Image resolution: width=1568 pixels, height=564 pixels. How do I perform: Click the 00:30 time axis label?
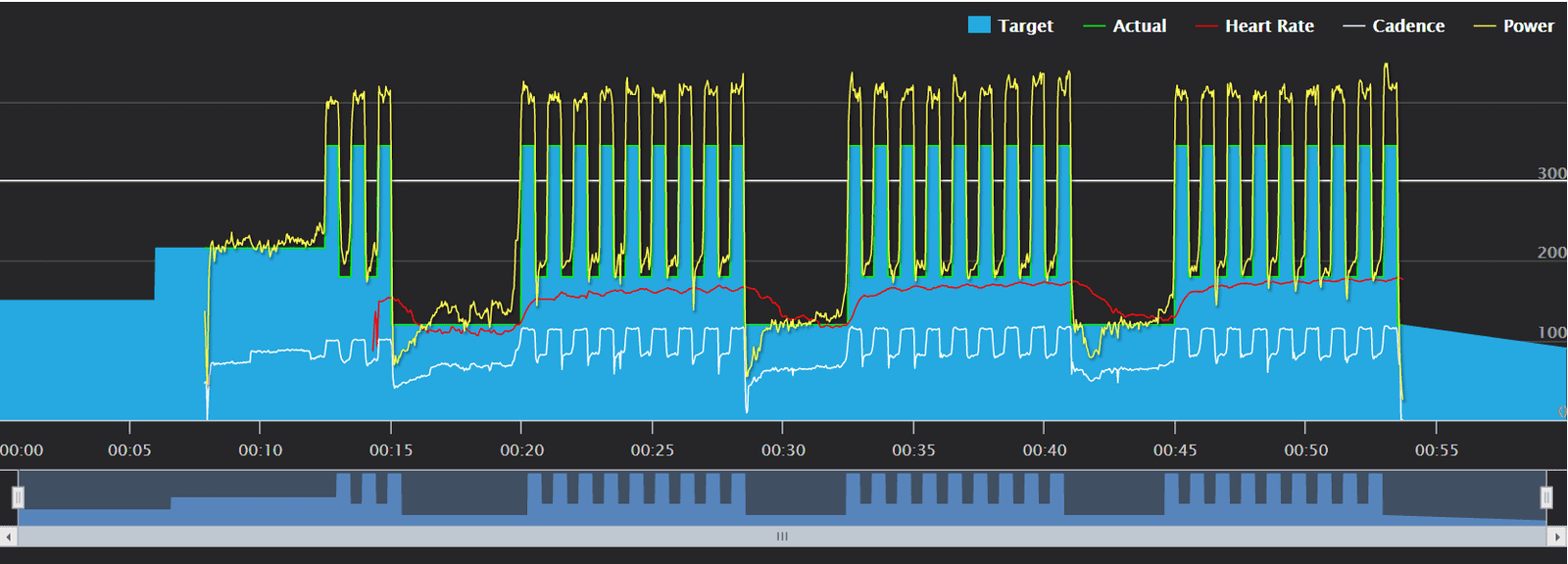783,450
